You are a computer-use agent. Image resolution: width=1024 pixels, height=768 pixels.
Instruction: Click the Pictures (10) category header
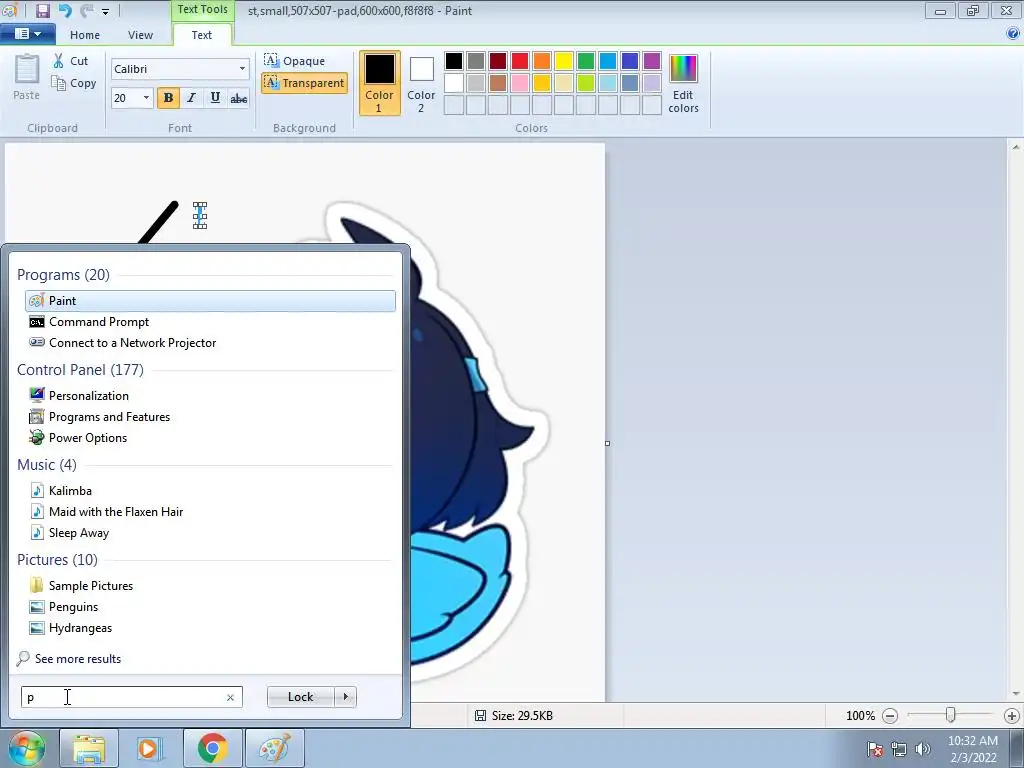[x=57, y=560]
